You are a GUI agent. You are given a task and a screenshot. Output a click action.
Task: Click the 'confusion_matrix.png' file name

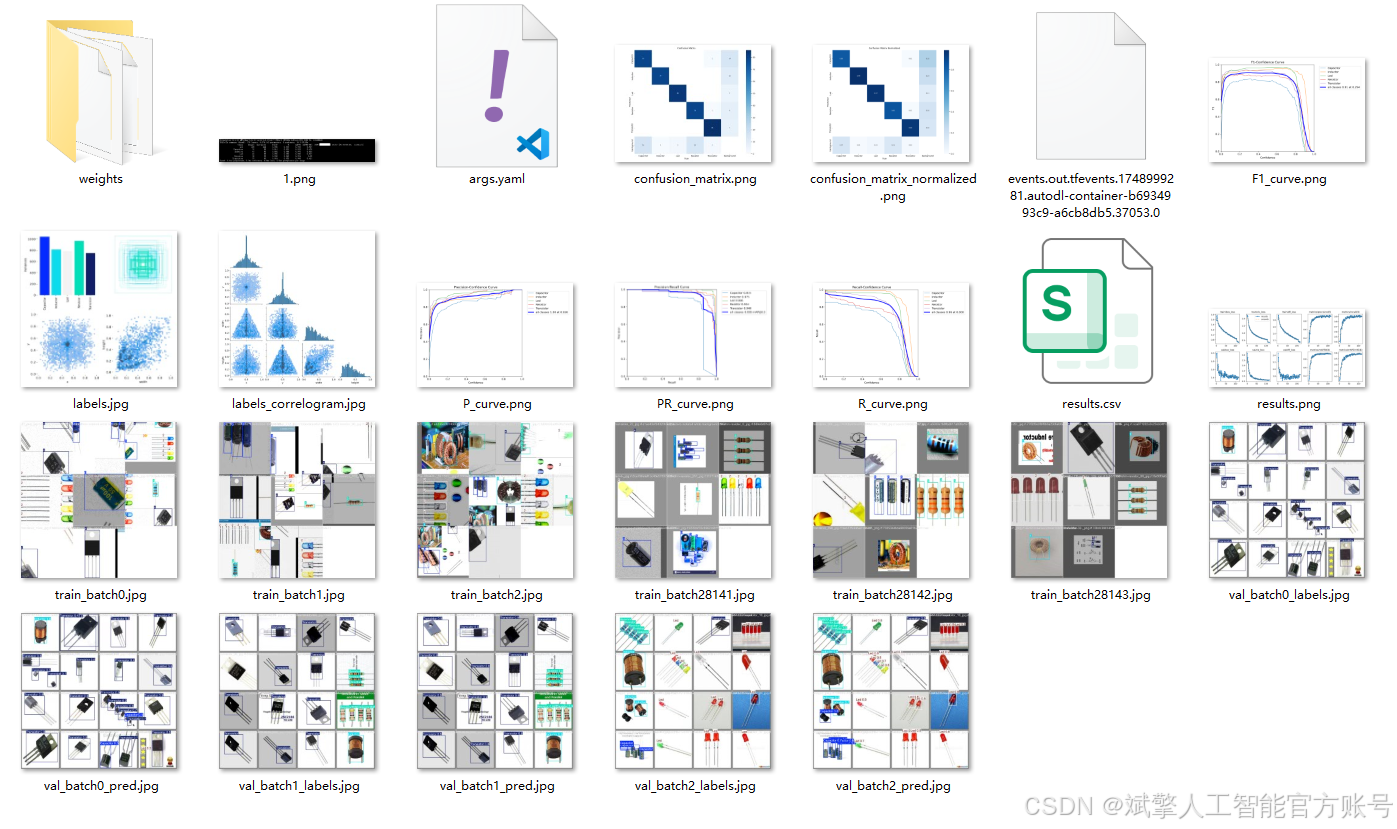[x=695, y=180]
